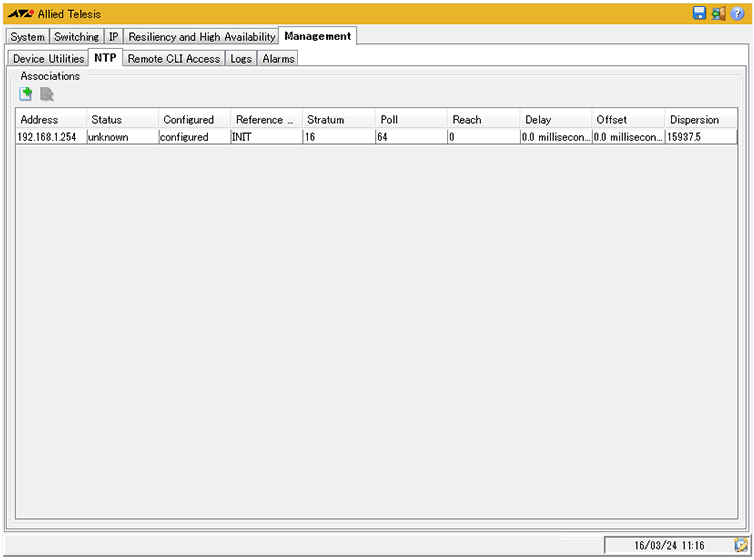Open help with the question mark icon
Screen dimensions: 754x560
737,13
